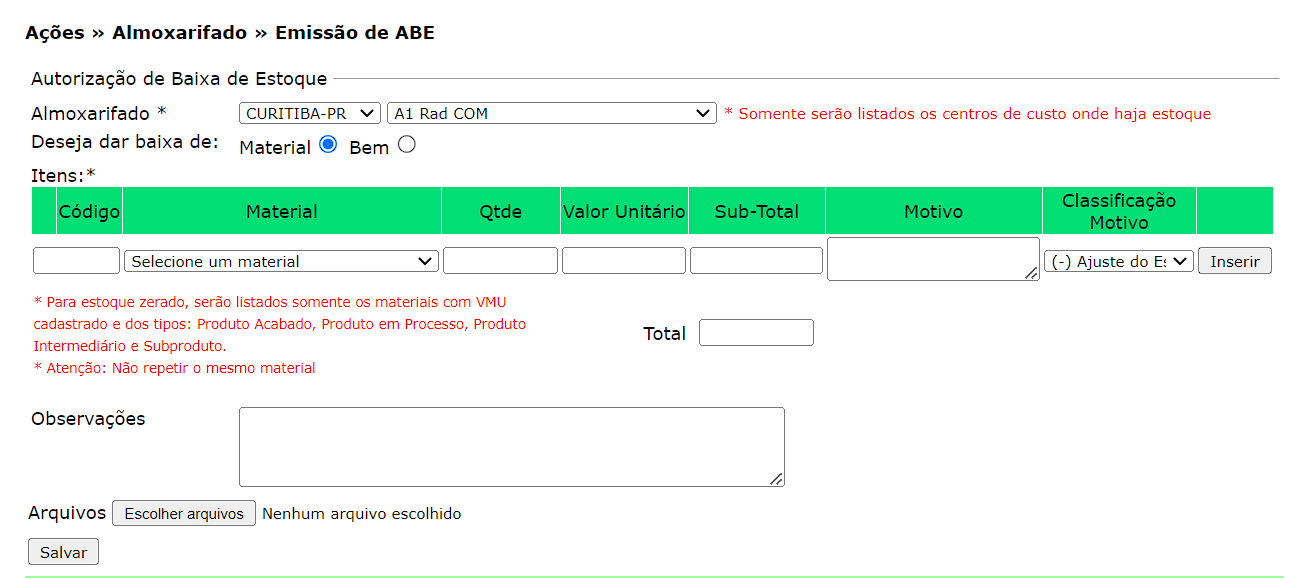Focus the Qtde input field

coord(500,261)
